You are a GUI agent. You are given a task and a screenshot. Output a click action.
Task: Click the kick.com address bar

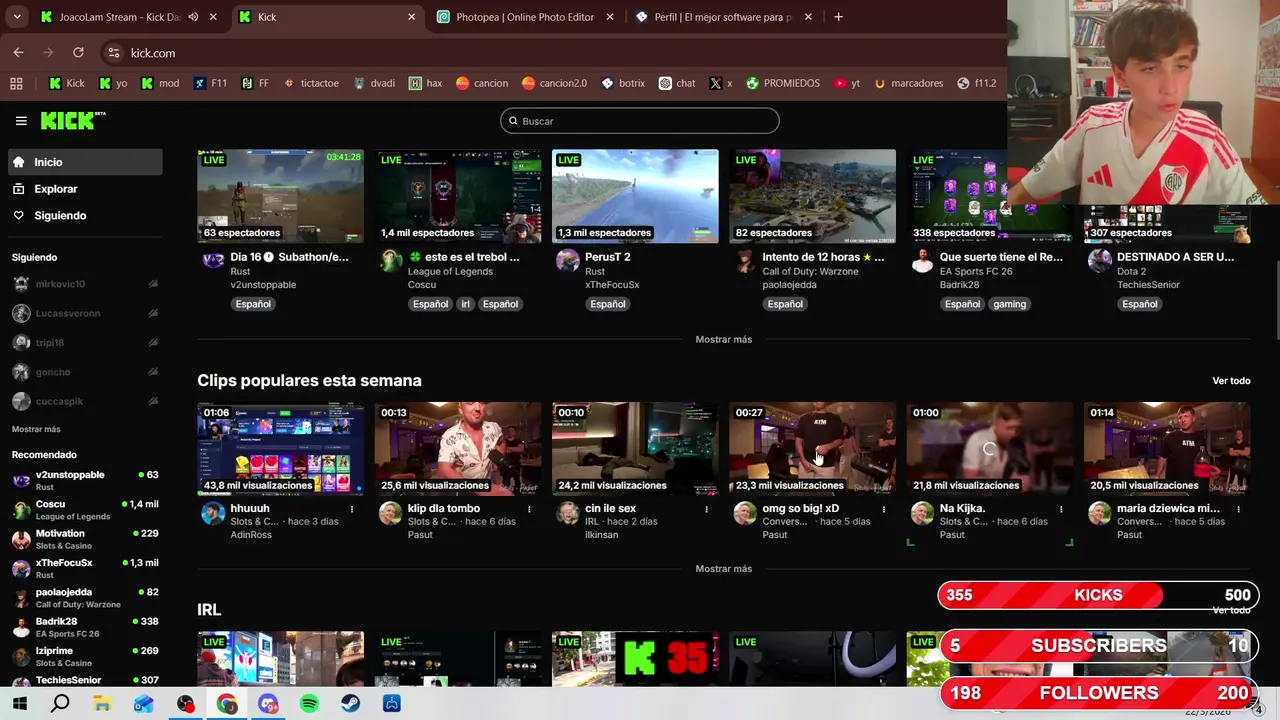550,53
